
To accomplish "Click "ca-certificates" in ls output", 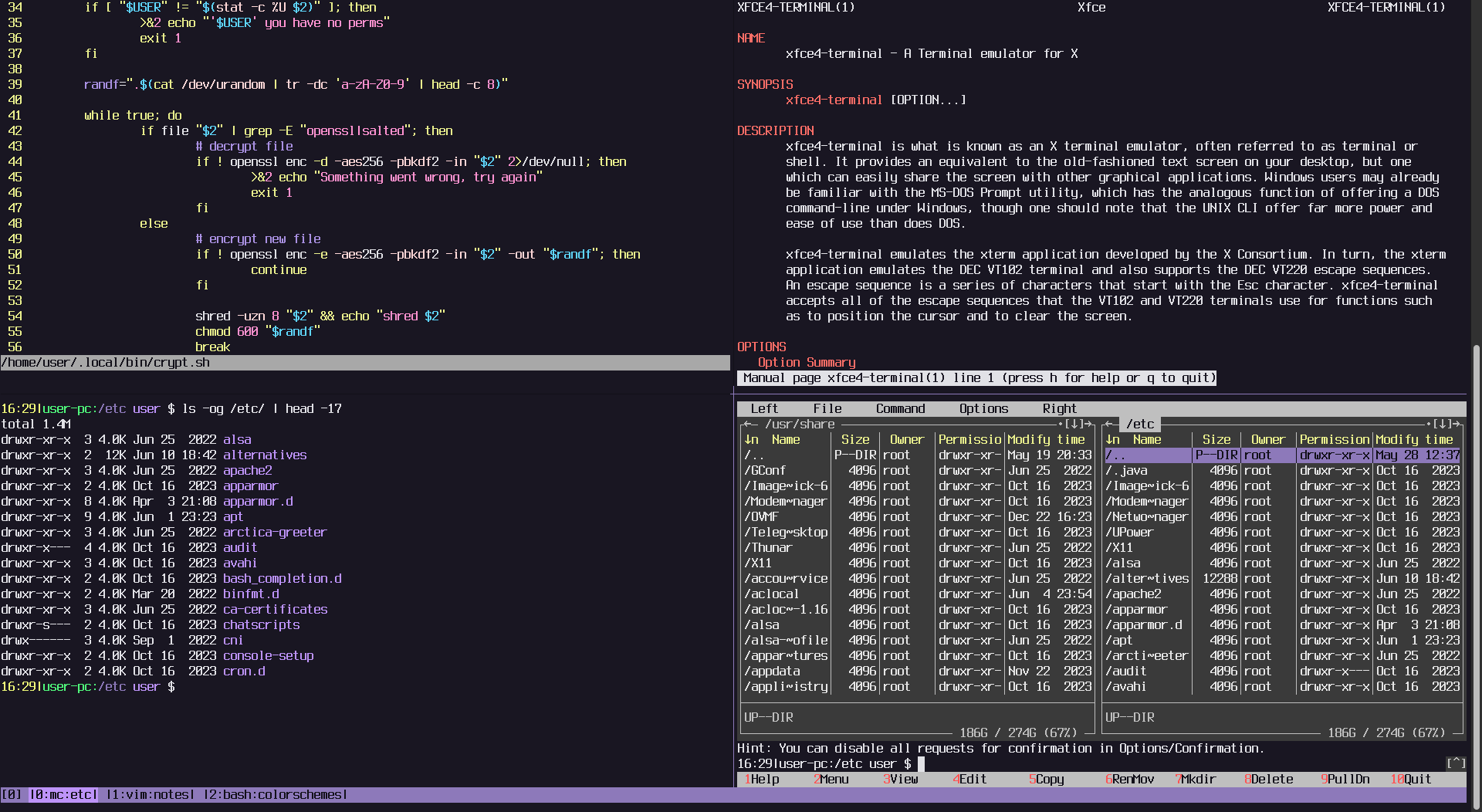I will point(275,609).
